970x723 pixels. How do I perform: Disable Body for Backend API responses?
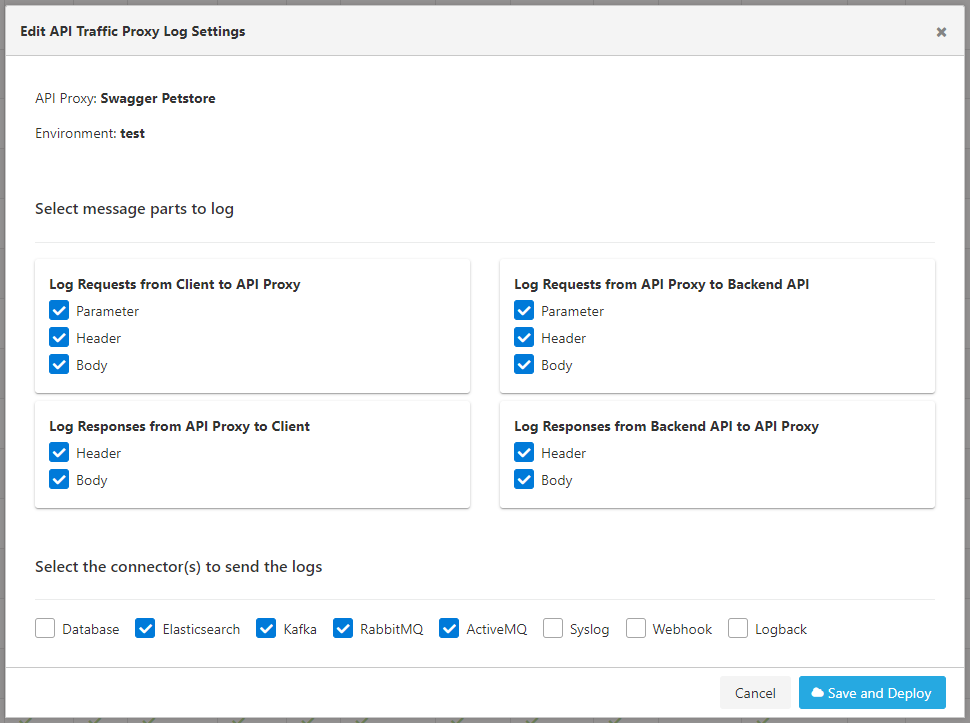pos(523,479)
